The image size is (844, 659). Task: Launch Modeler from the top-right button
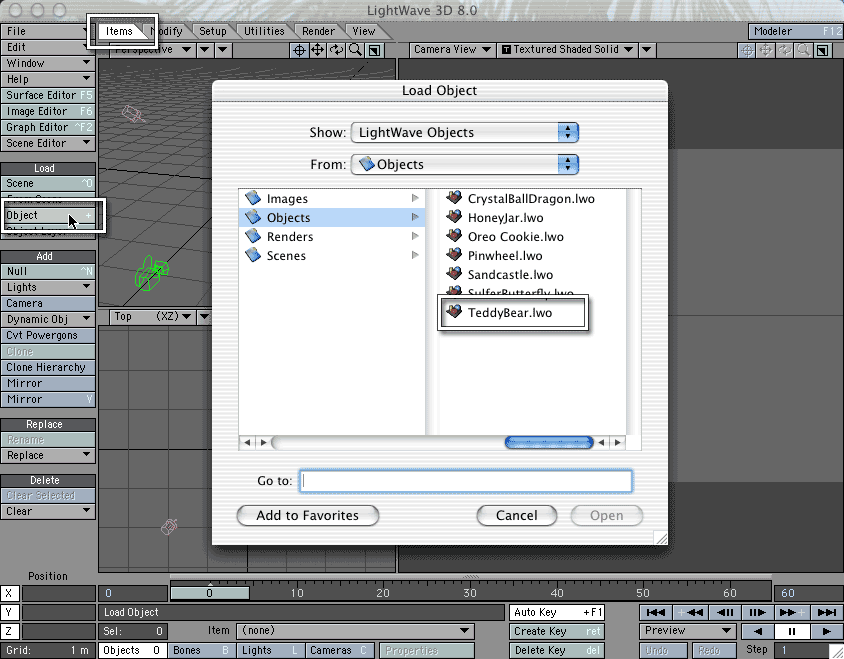tap(796, 31)
